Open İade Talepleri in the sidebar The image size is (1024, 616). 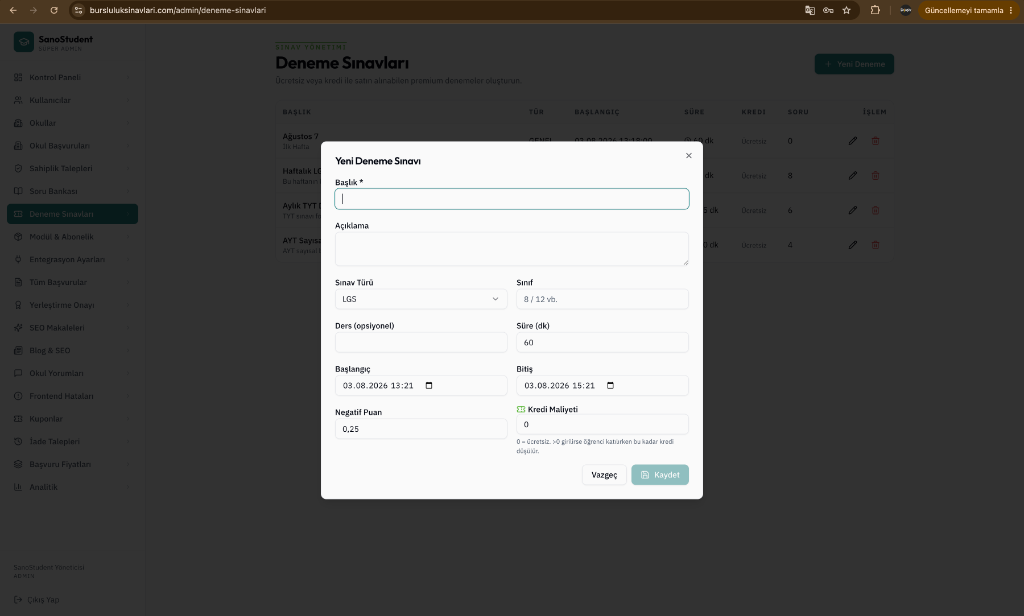(x=72, y=442)
